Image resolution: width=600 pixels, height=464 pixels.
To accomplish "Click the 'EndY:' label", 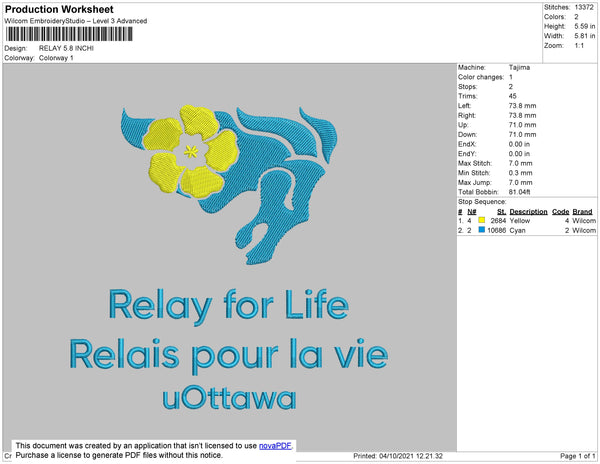I will [467, 154].
